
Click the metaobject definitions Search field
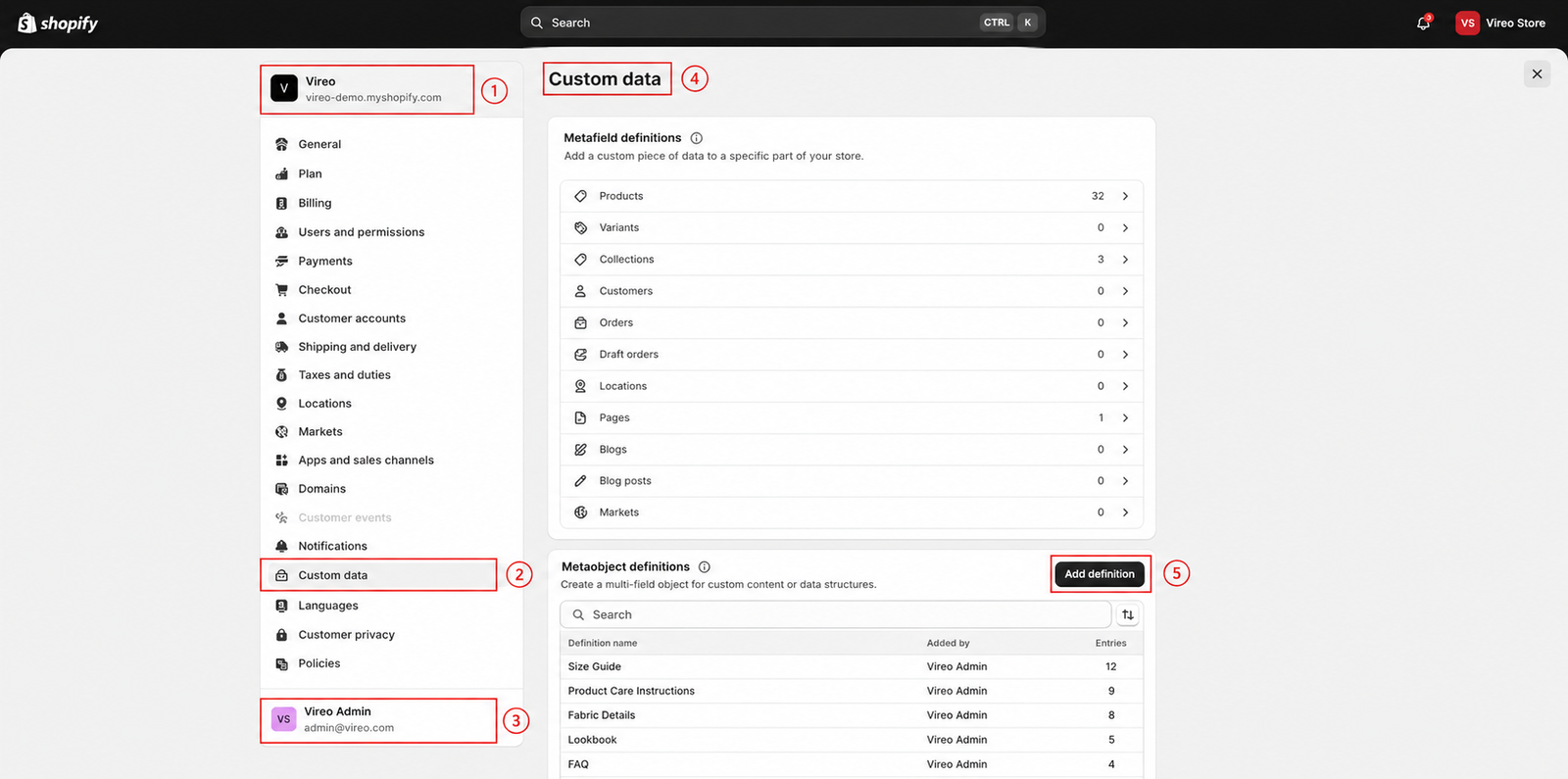[836, 614]
